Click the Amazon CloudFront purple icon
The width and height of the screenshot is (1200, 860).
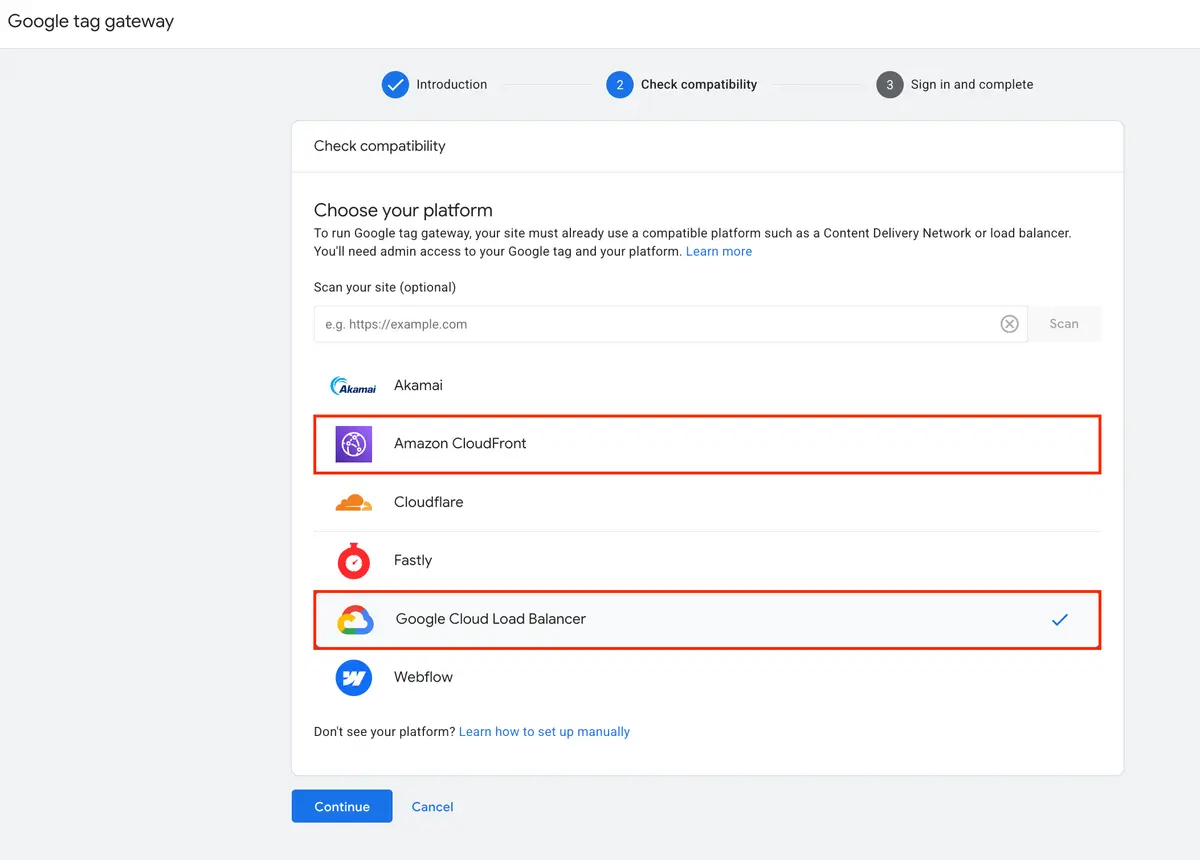(353, 444)
